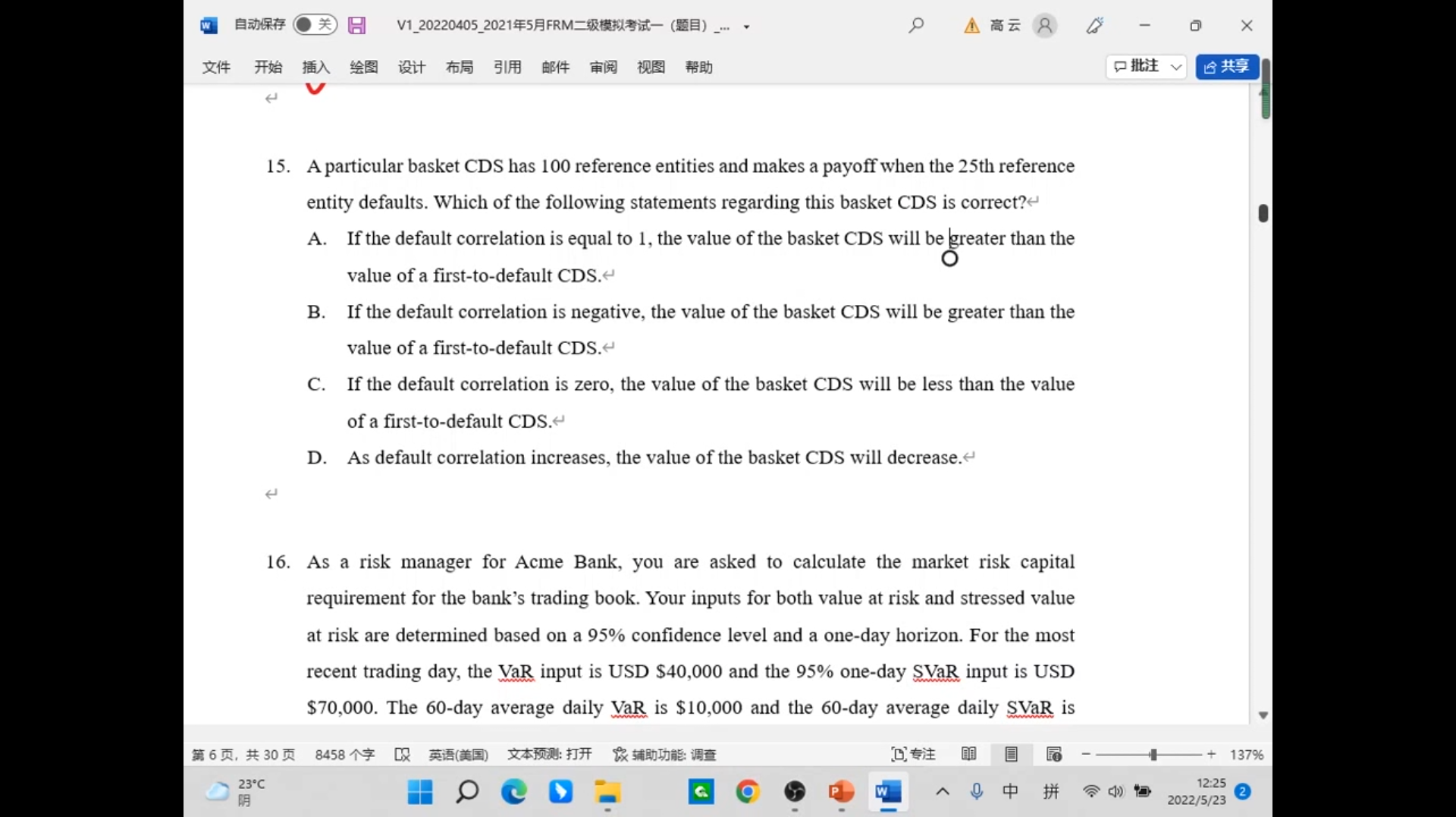This screenshot has width=1456, height=817.
Task: Click the pen and sparkle icon in title bar
Action: [x=1094, y=26]
